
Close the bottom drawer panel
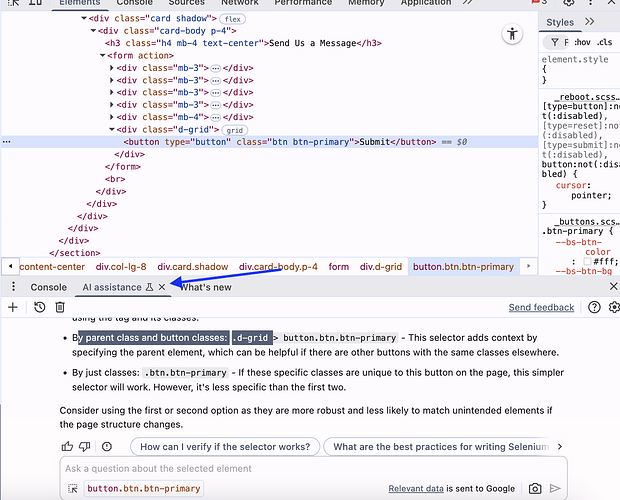coord(613,286)
